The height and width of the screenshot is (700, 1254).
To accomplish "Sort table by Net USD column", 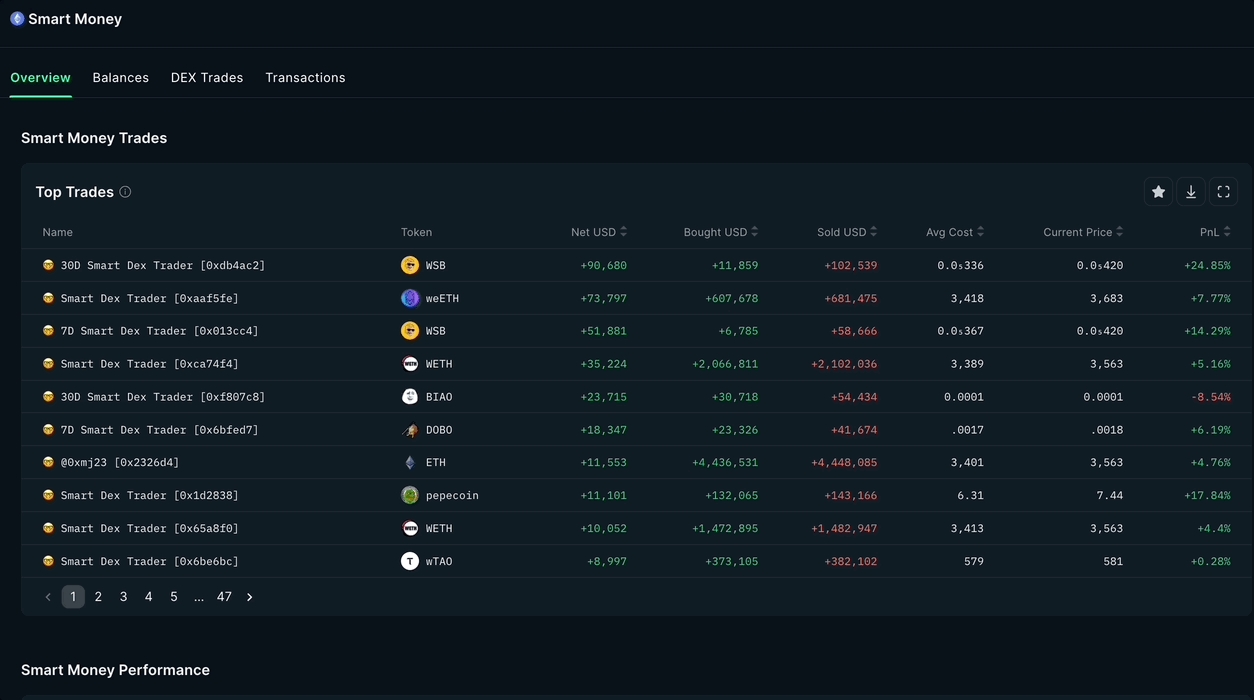I will click(x=599, y=232).
